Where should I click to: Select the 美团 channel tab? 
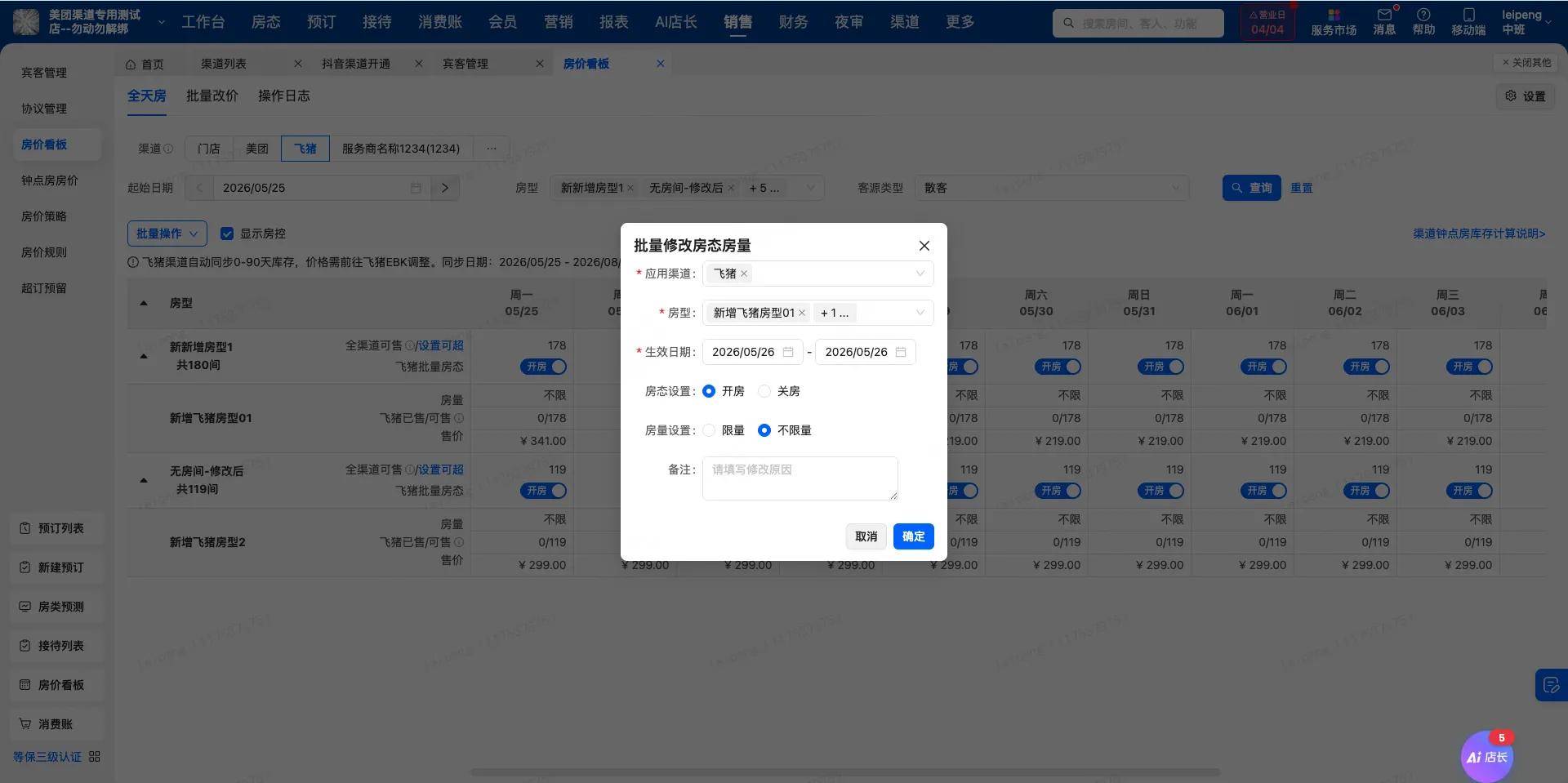click(x=257, y=149)
